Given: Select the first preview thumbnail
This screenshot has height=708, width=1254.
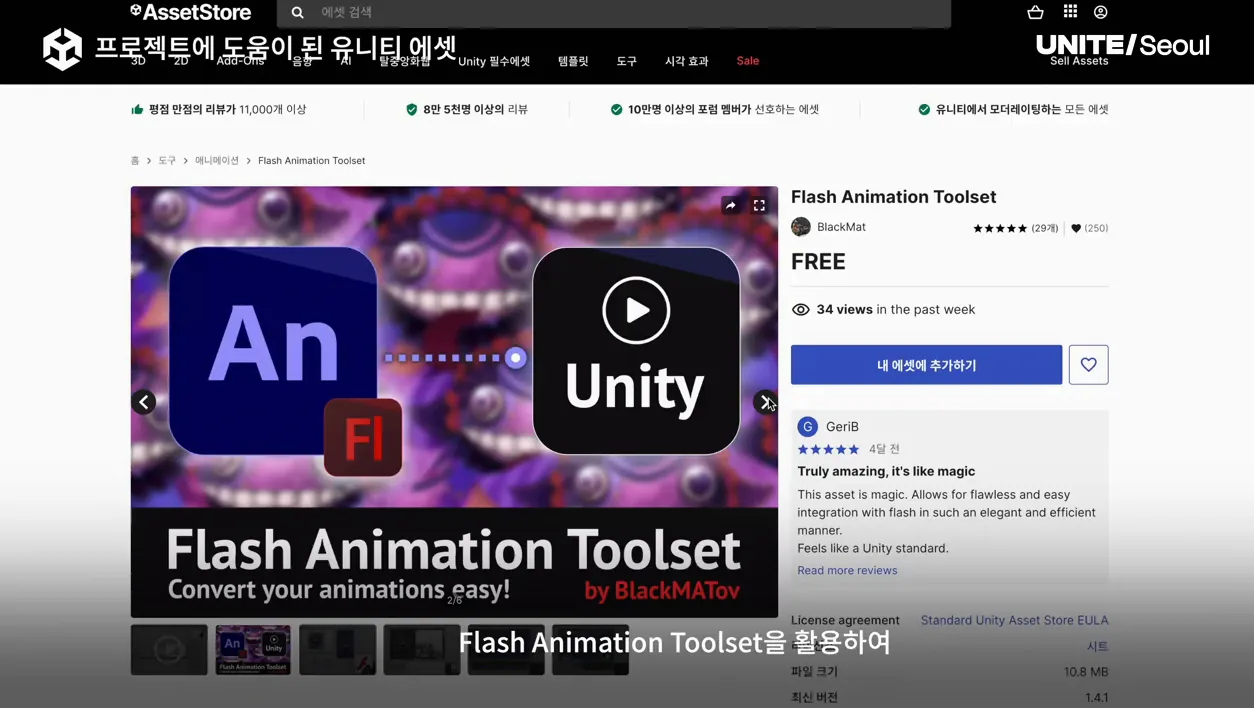Looking at the screenshot, I should [x=169, y=650].
